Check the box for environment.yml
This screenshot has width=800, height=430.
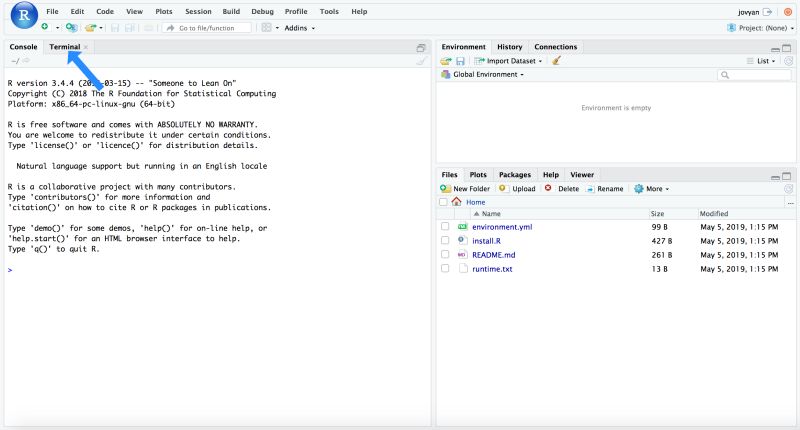[x=445, y=226]
